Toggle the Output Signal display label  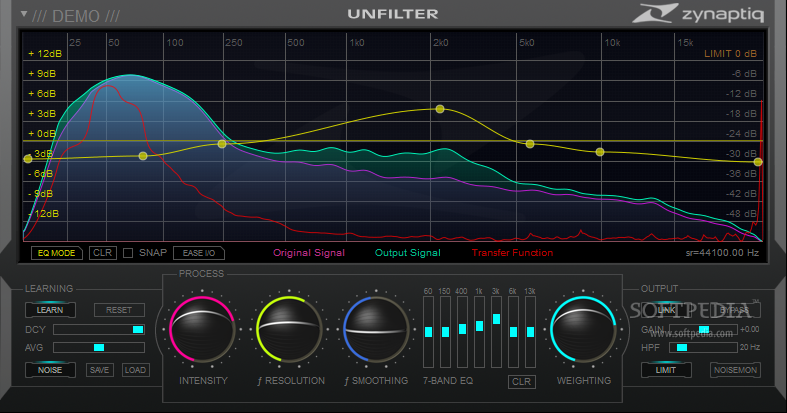[408, 253]
